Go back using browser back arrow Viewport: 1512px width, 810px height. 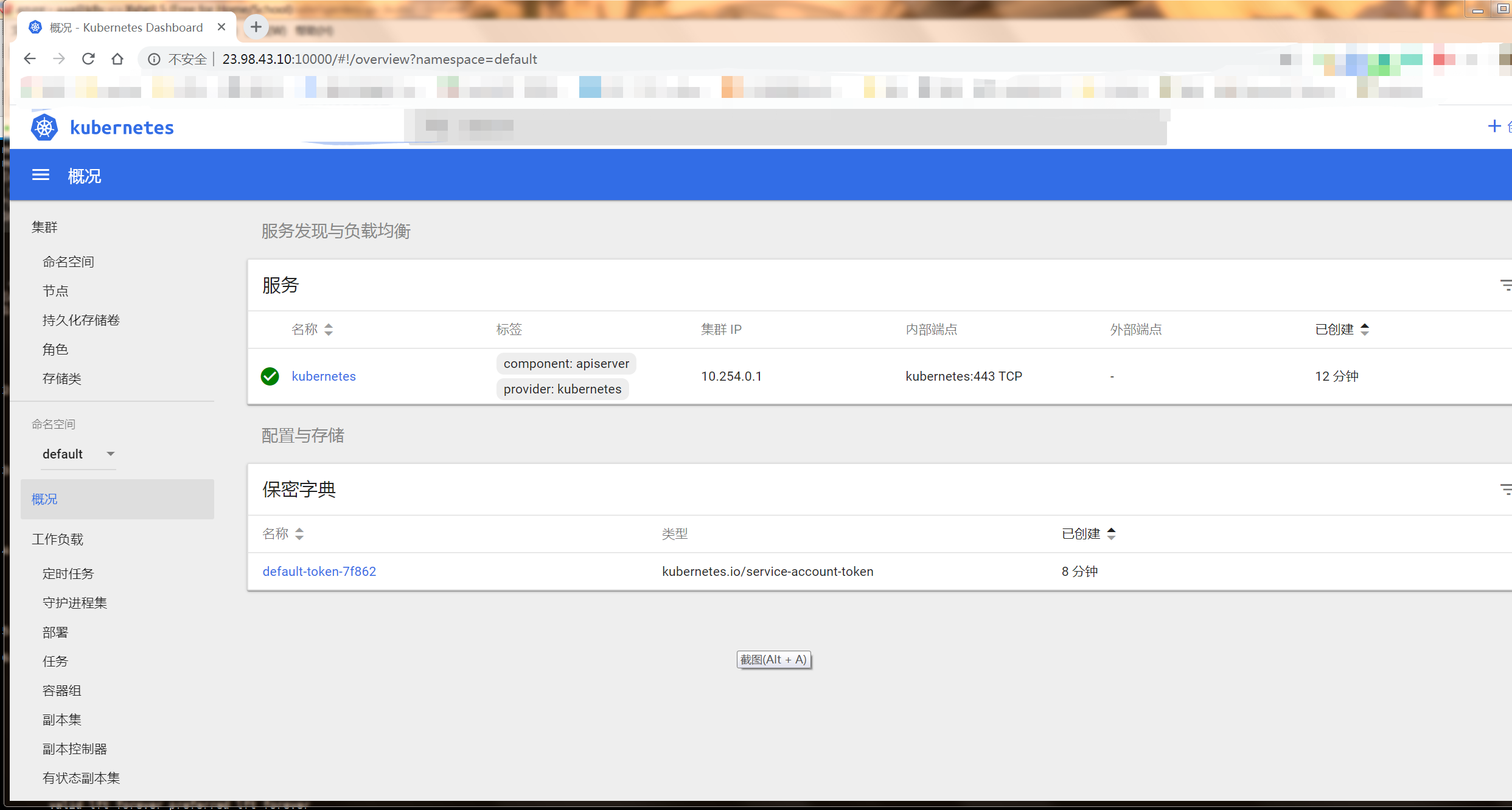point(30,59)
